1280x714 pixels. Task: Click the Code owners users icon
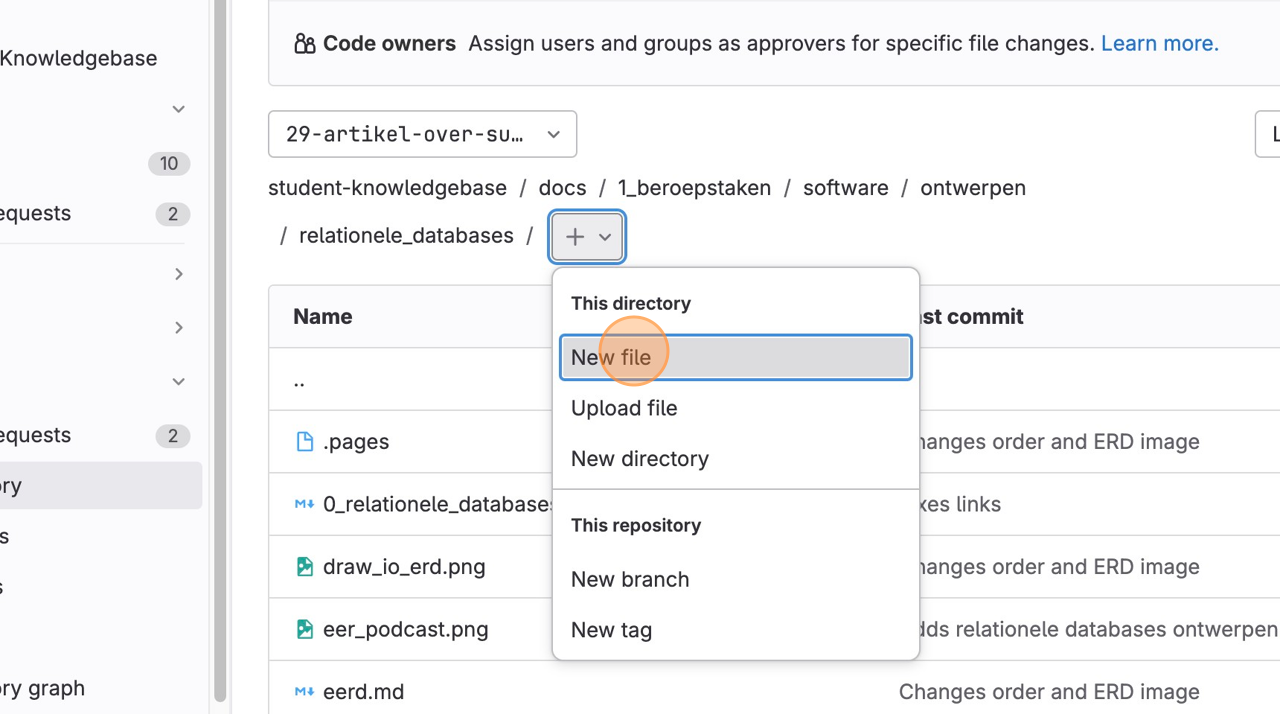[x=304, y=44]
